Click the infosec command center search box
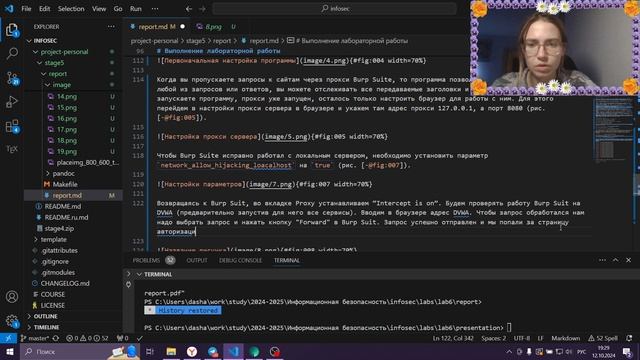The height and width of the screenshot is (360, 640). [334, 9]
